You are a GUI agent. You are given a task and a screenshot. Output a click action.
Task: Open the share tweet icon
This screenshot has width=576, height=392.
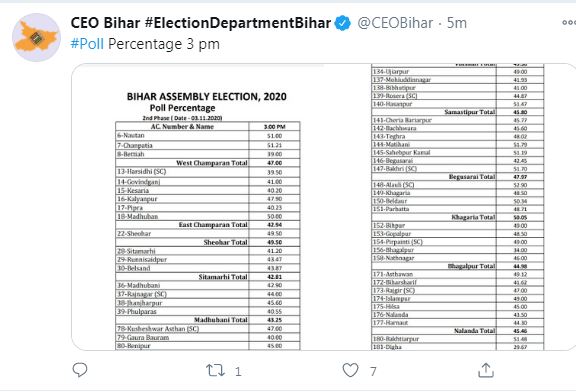(x=486, y=370)
